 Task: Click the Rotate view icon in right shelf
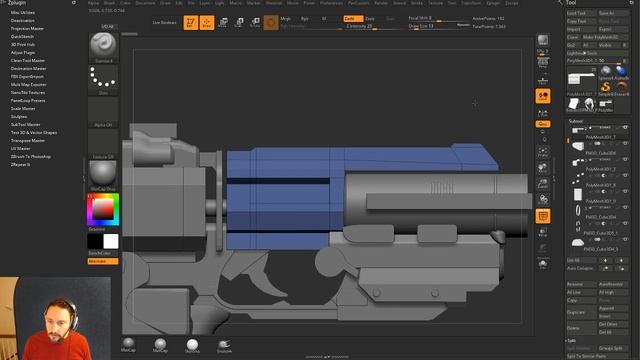543,200
